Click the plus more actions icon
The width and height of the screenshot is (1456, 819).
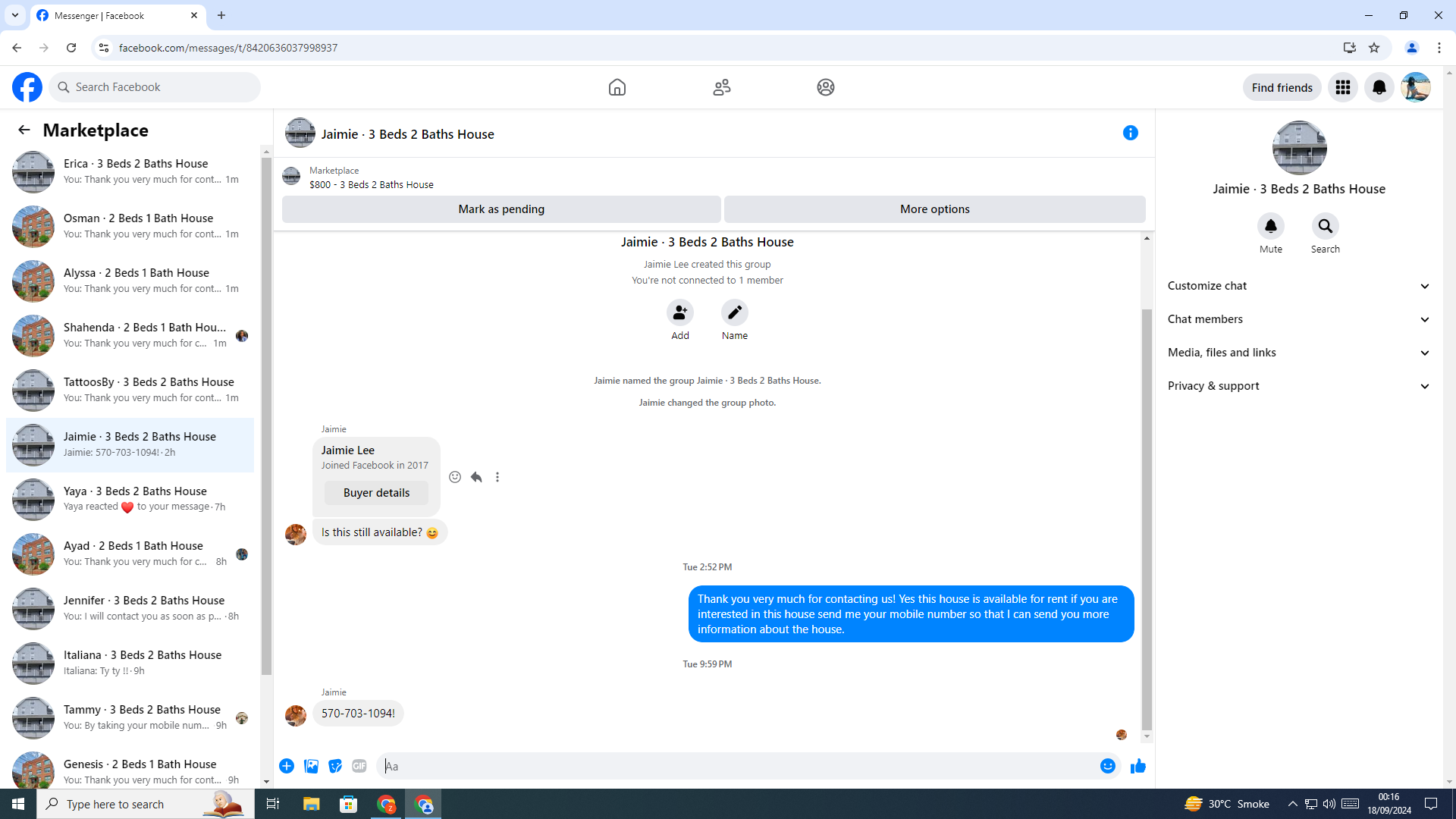tap(287, 767)
